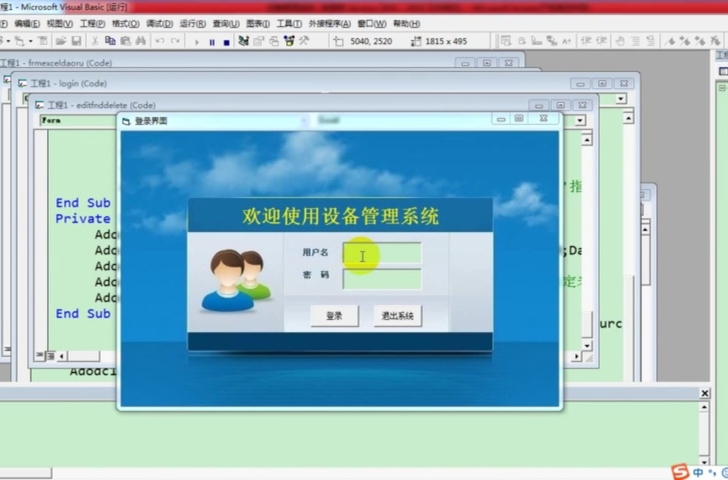Click the Uncomment Block icon
Screen dimensions: 728x480
pyautogui.click(x=651, y=41)
